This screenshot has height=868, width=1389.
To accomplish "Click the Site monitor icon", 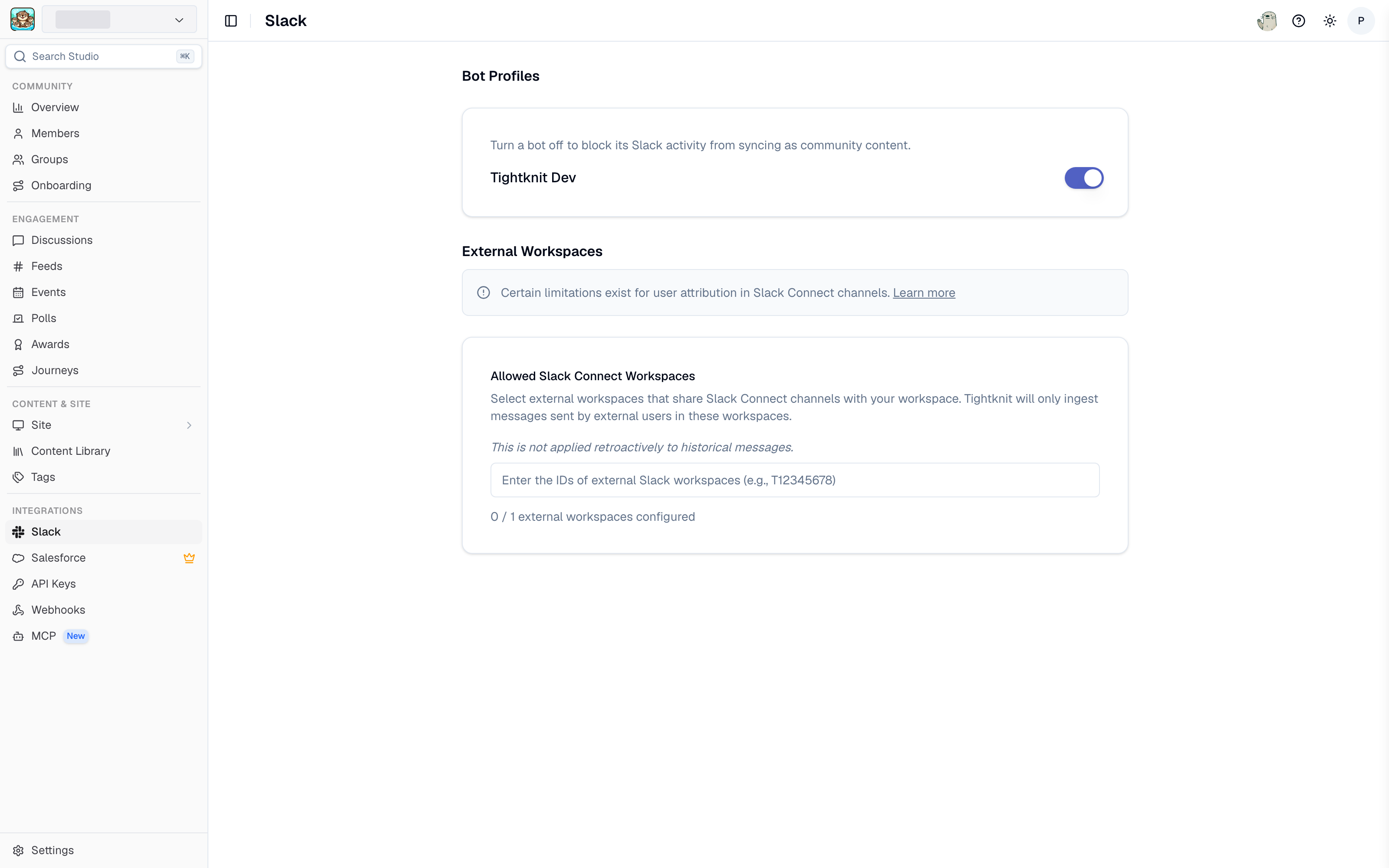I will (x=18, y=425).
